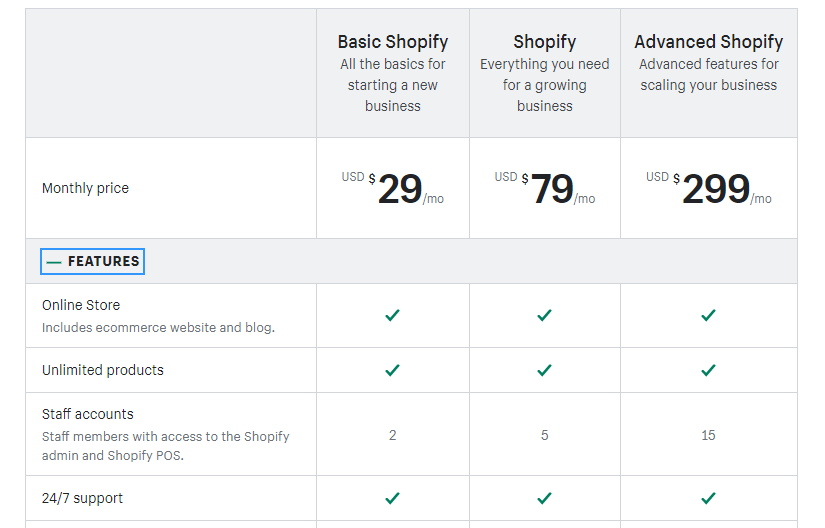Click Unlimited products checkmark under Advanced Shopify

pyautogui.click(x=708, y=370)
